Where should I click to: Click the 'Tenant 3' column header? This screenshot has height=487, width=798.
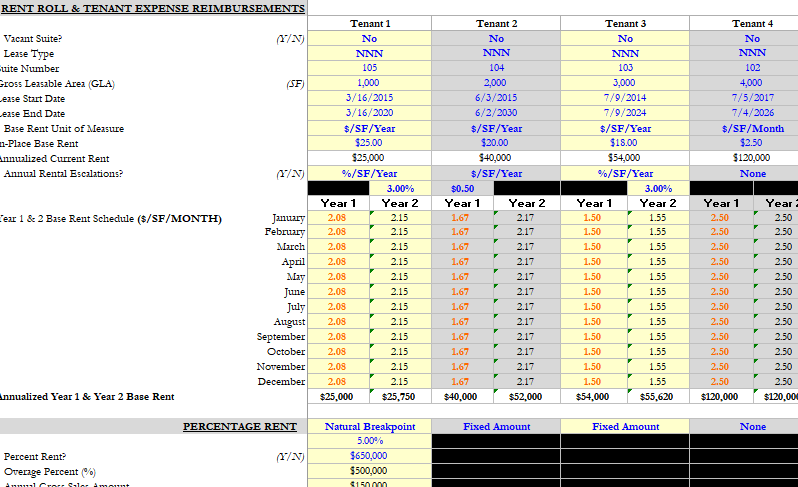(x=624, y=23)
